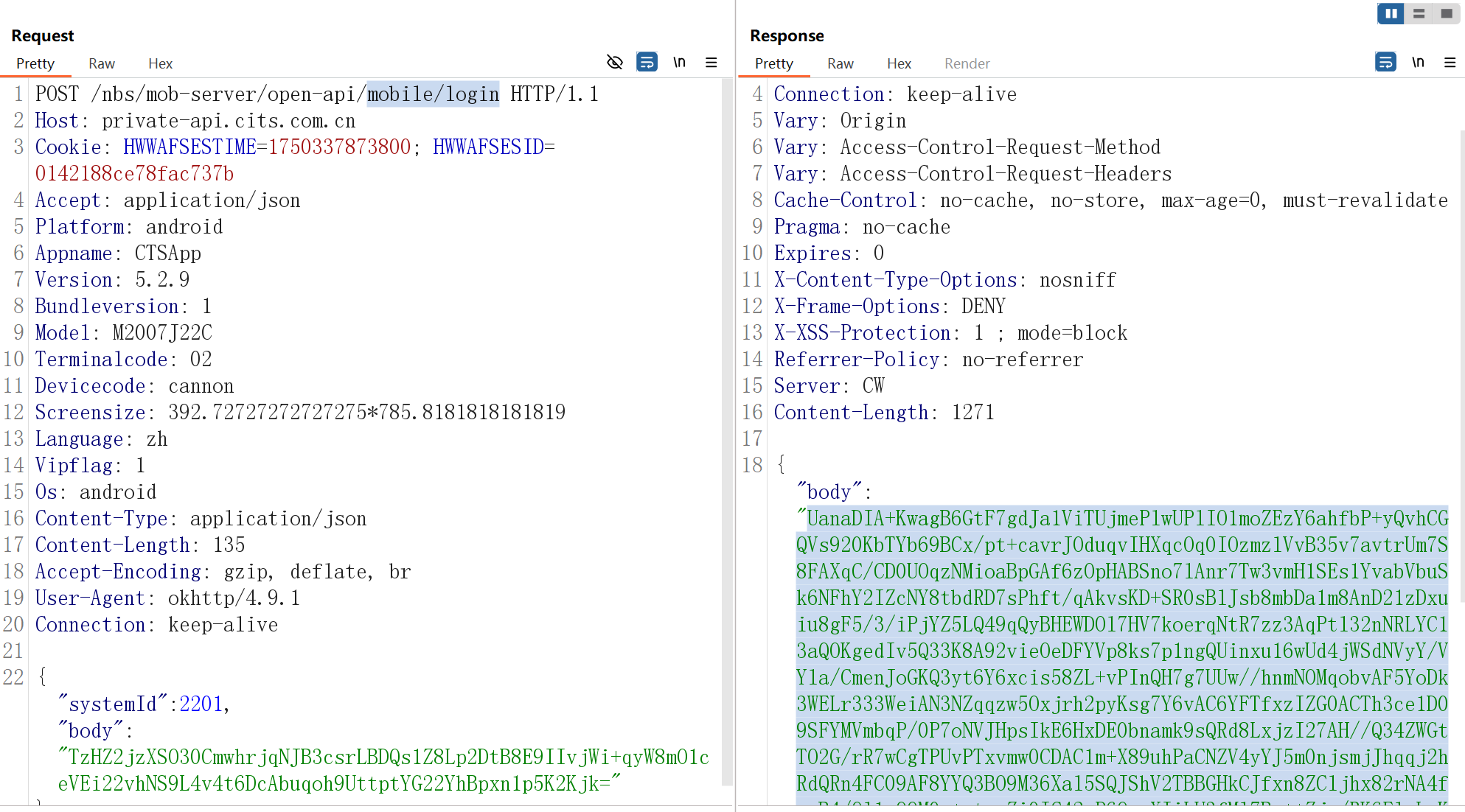
Task: Select the side-by-side layout icon
Action: pyautogui.click(x=1391, y=13)
